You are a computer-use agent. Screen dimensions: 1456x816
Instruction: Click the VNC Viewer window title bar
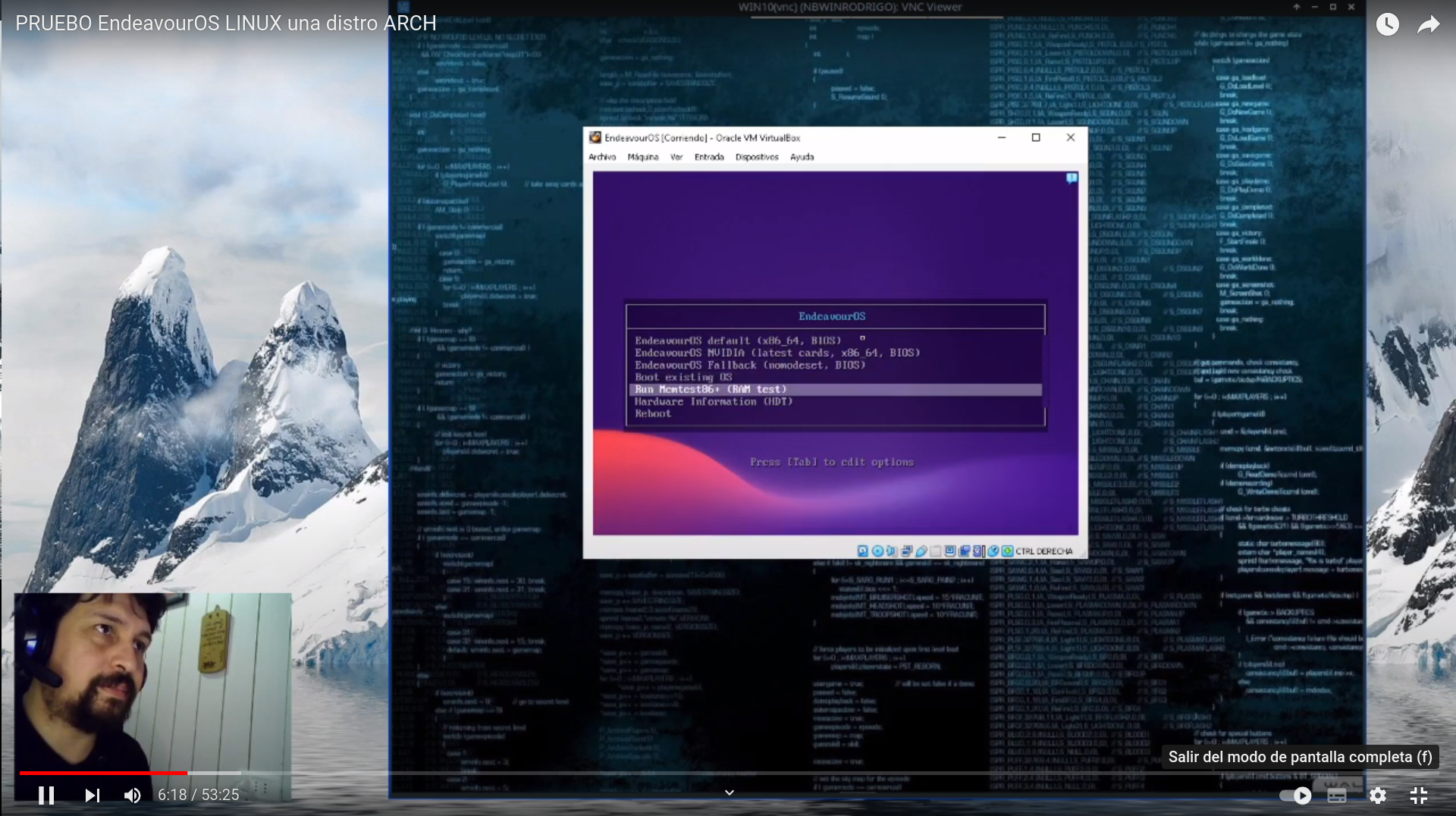[849, 7]
